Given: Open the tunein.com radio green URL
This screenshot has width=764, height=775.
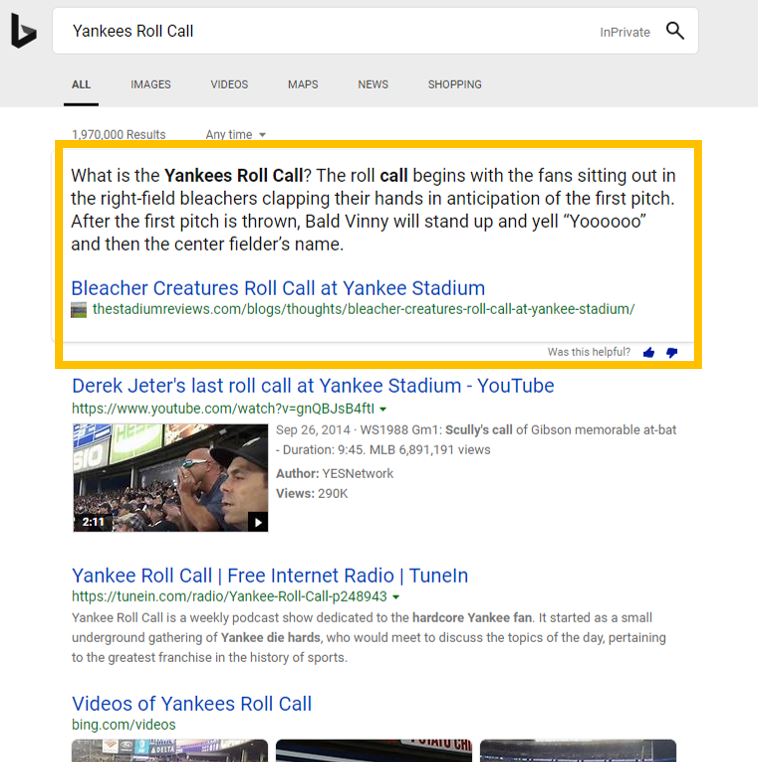Looking at the screenshot, I should [x=229, y=597].
